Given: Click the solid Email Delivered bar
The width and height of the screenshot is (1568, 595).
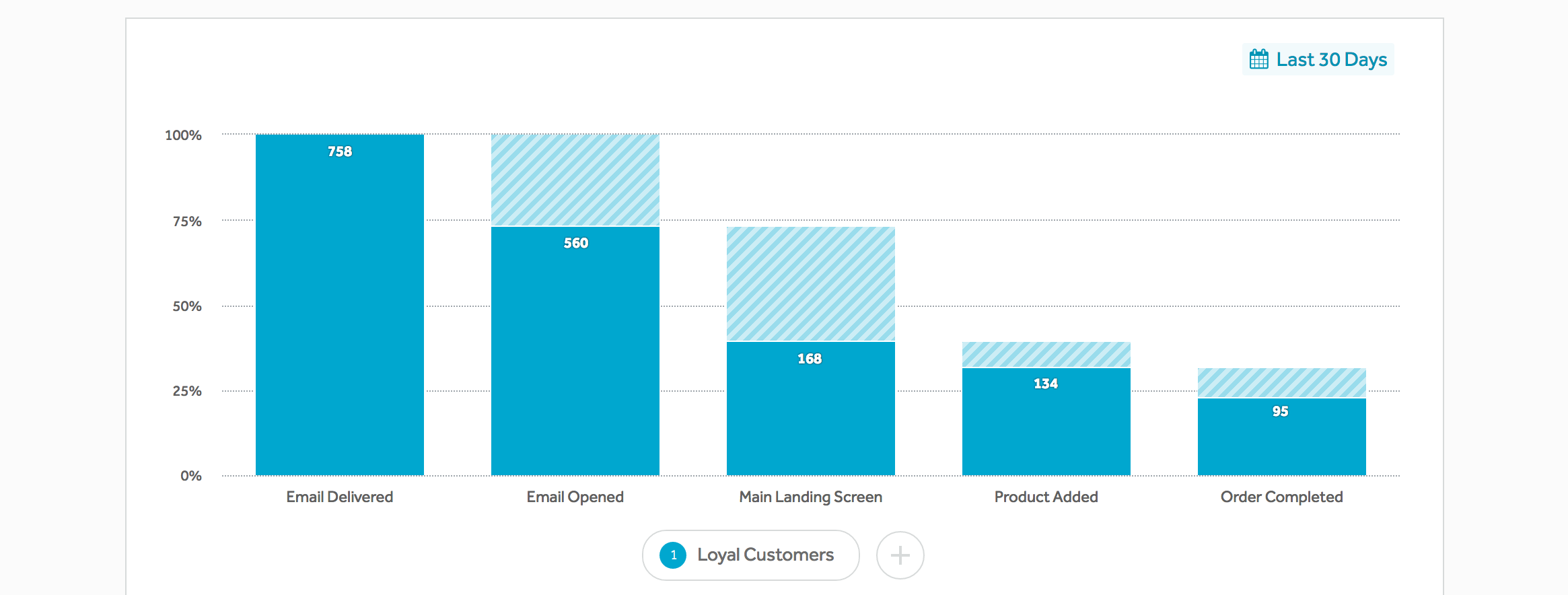Looking at the screenshot, I should 340,310.
